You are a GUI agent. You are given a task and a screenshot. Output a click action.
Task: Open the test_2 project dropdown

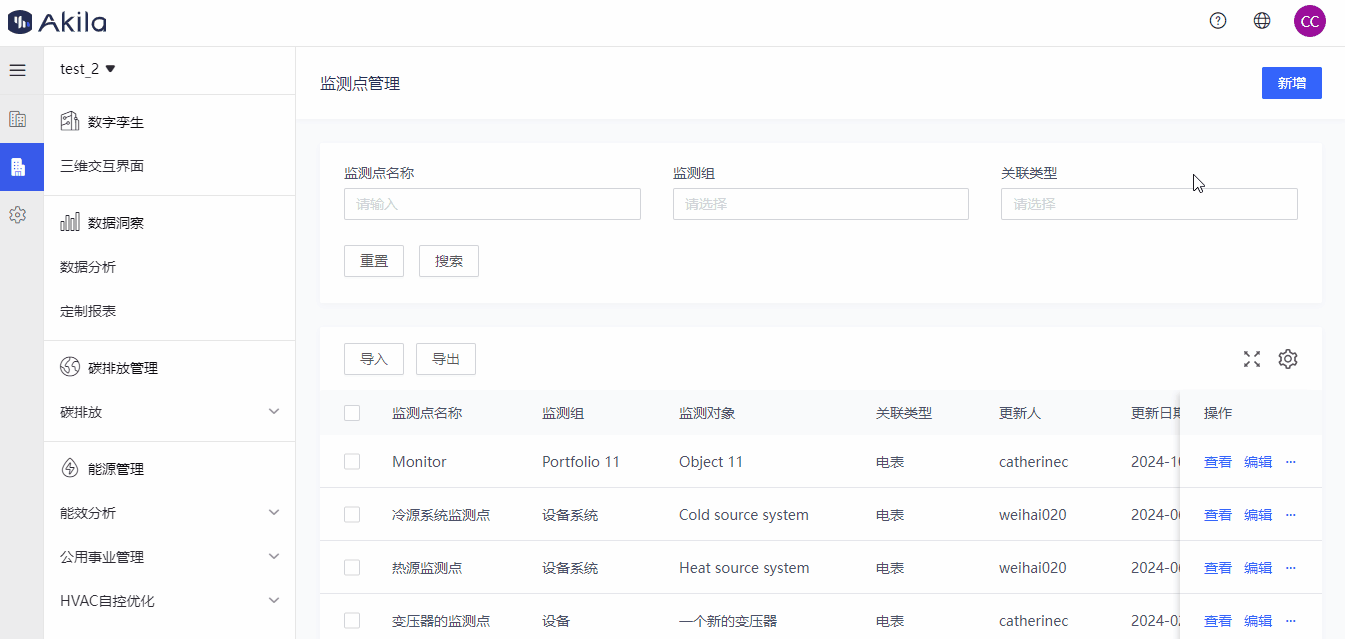(x=88, y=69)
